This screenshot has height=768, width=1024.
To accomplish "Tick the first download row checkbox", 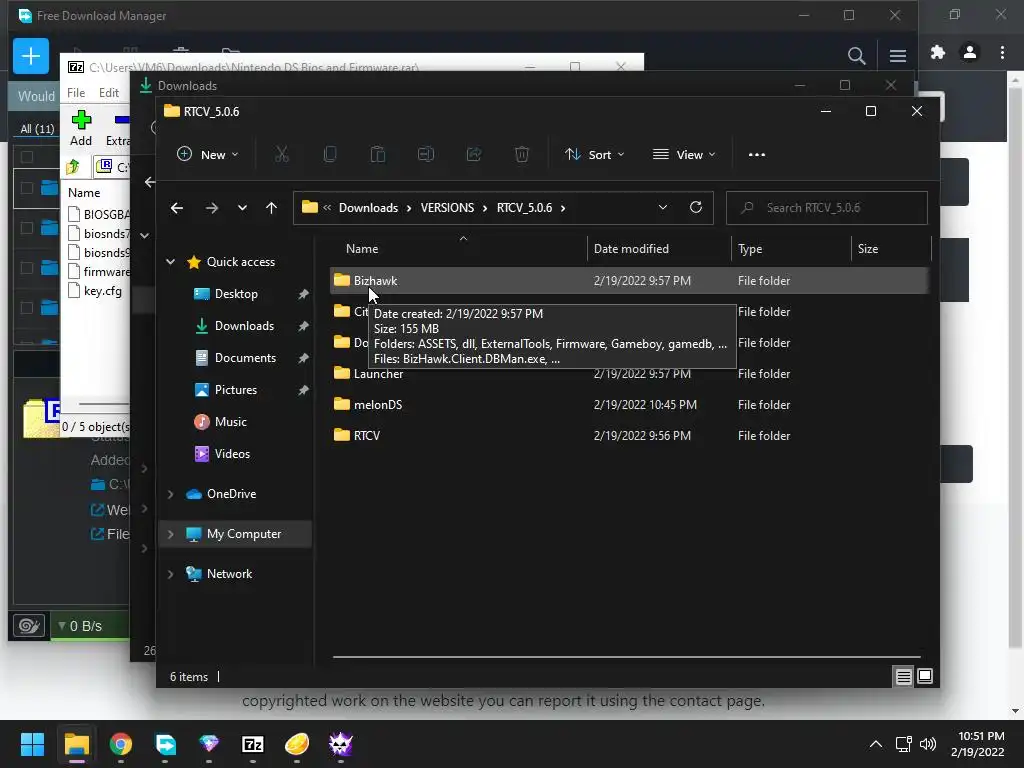I will (27, 188).
